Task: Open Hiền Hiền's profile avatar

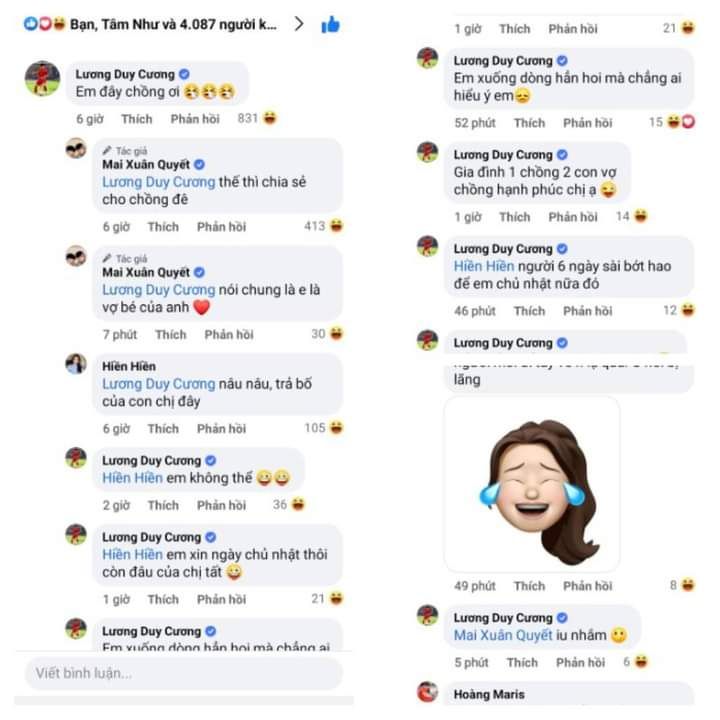Action: point(76,364)
